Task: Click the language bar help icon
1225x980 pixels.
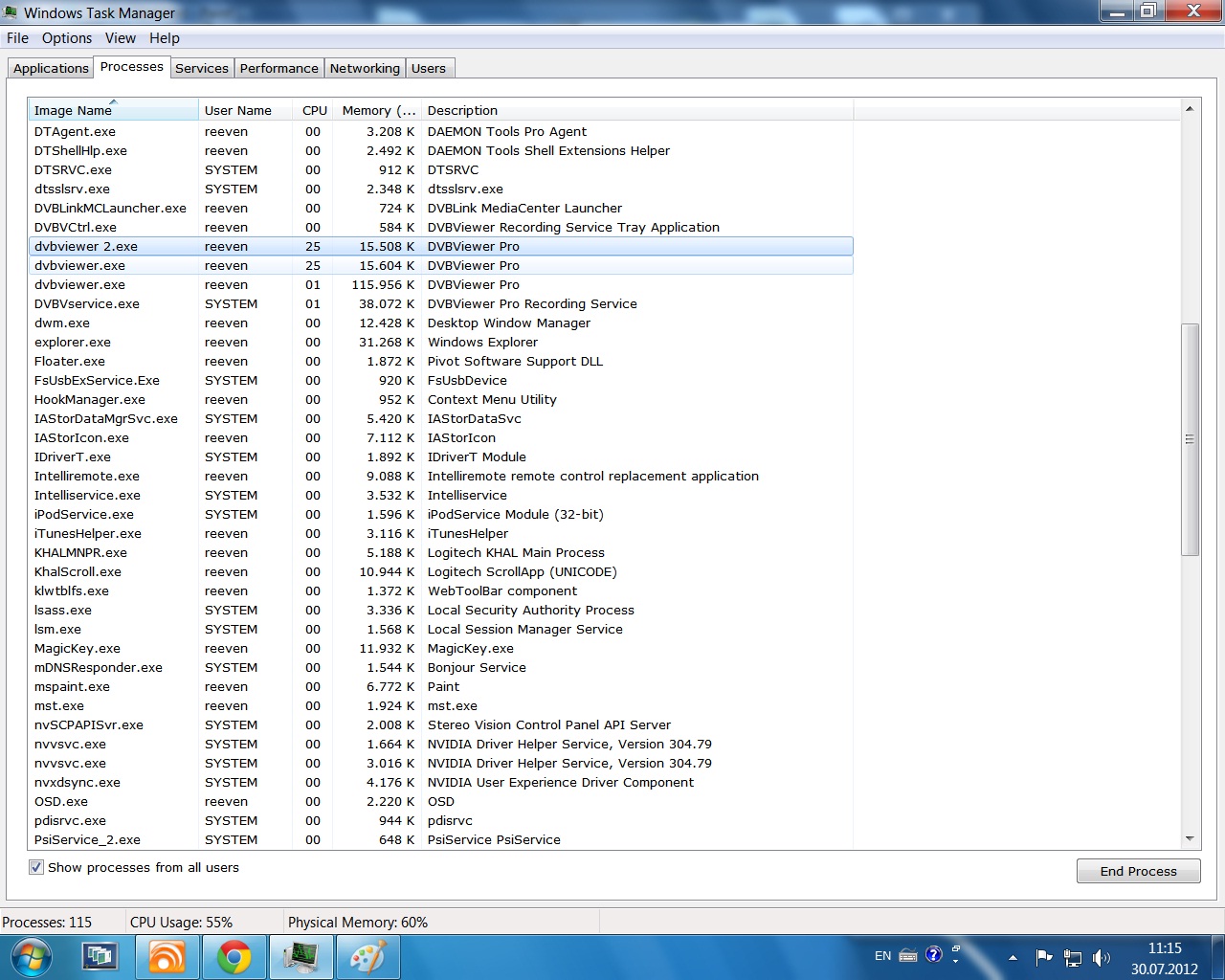Action: click(934, 954)
